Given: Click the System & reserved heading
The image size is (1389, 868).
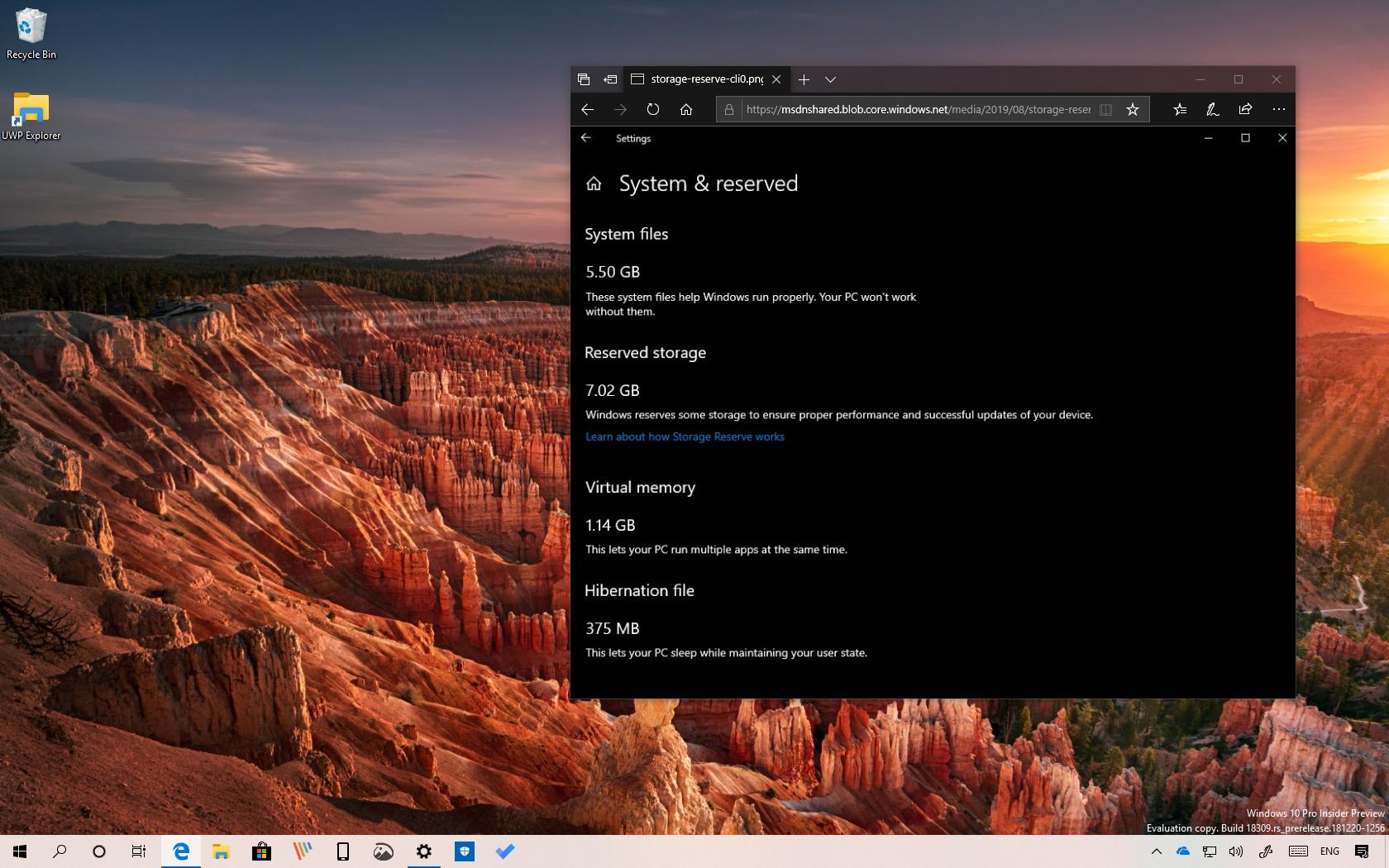Looking at the screenshot, I should click(x=709, y=184).
